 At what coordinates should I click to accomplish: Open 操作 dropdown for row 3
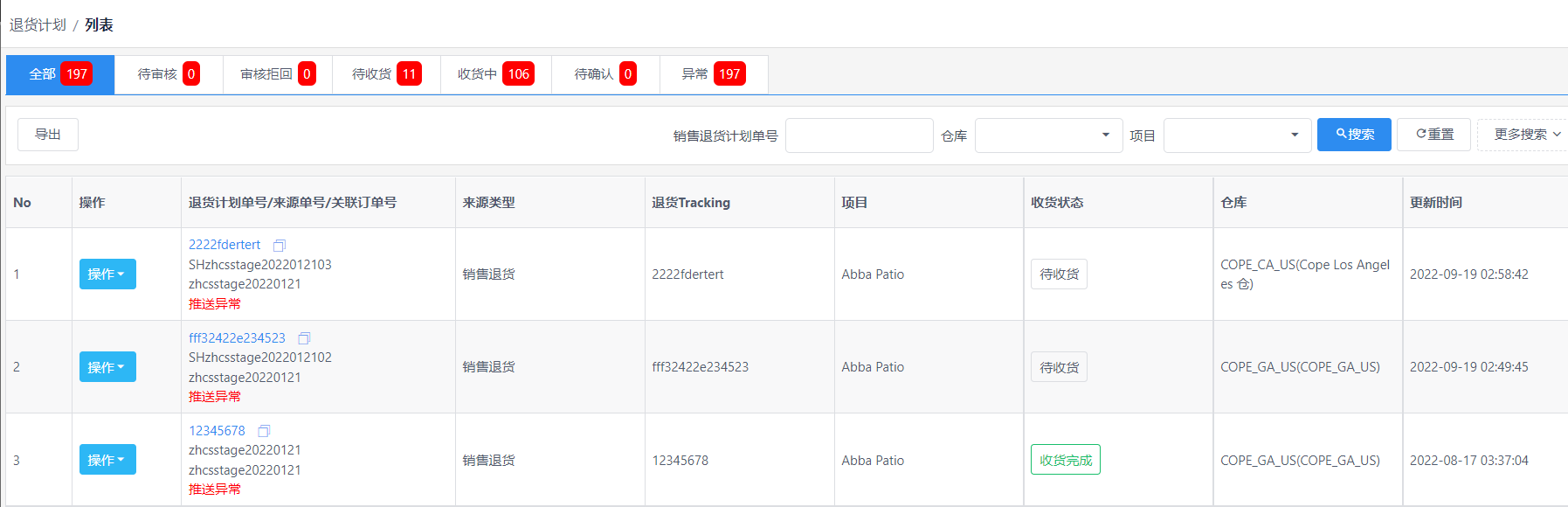107,460
